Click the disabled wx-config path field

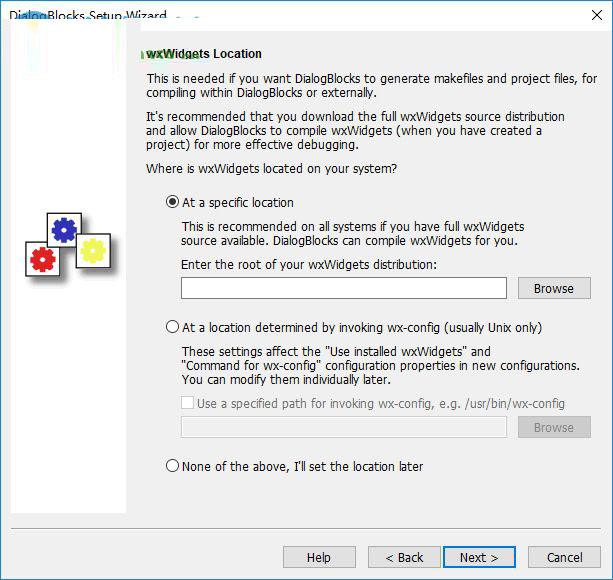coord(344,427)
